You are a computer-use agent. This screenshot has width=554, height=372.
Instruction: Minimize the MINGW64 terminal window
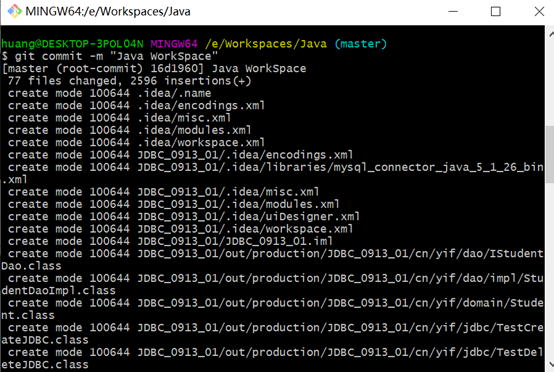453,12
